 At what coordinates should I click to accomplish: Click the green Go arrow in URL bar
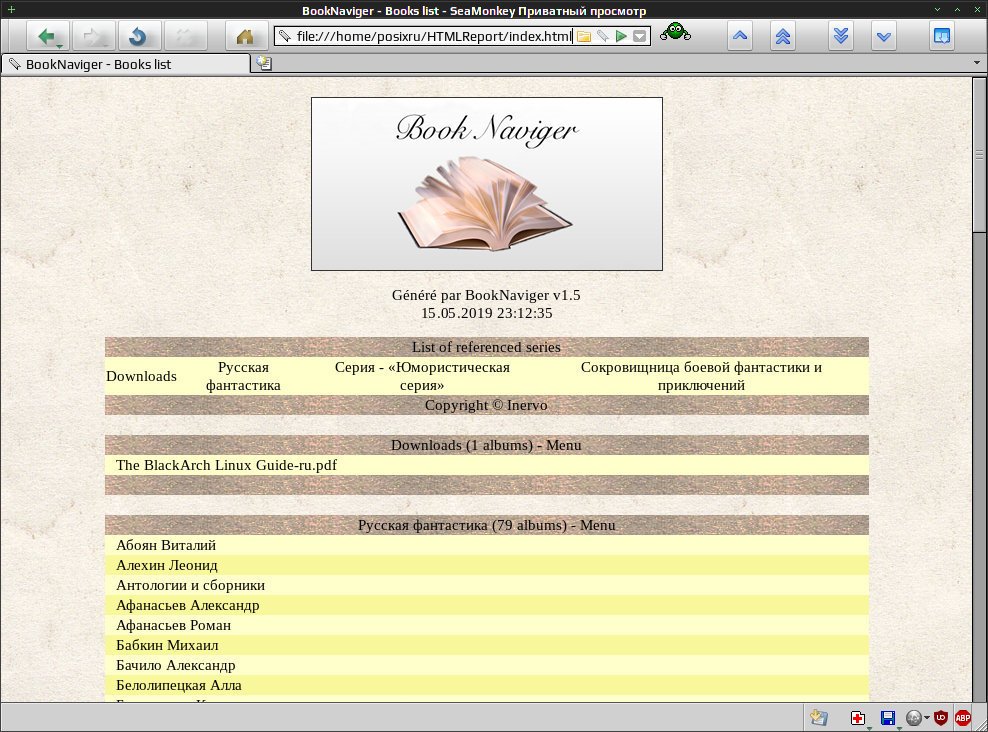pos(621,36)
